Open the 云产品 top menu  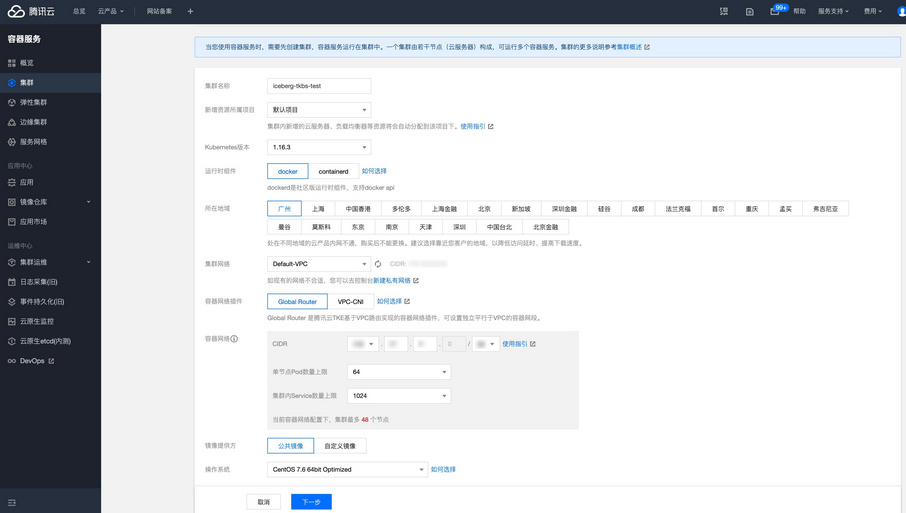coord(110,11)
